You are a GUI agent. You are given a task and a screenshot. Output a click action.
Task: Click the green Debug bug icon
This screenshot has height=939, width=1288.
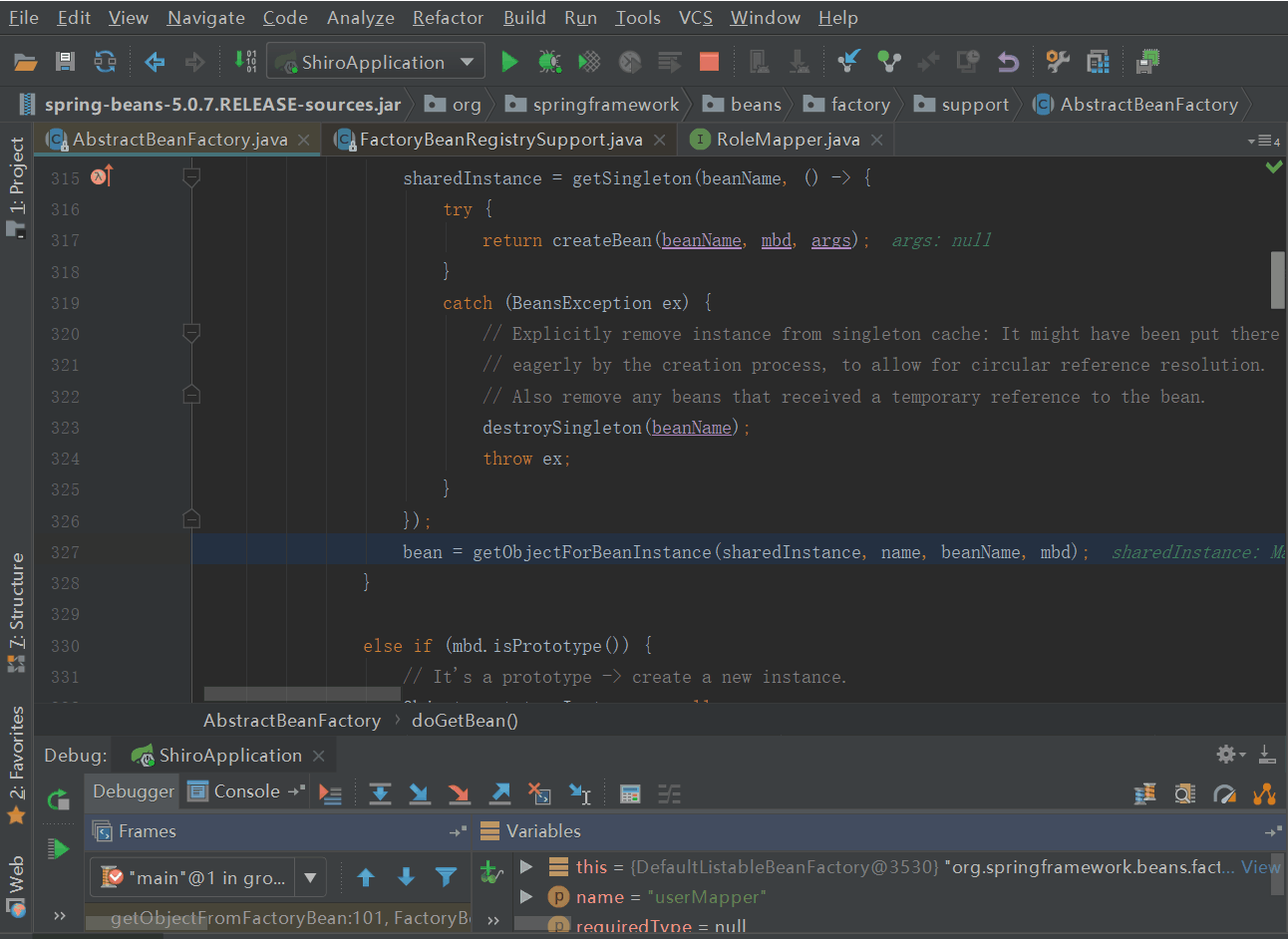pyautogui.click(x=549, y=62)
